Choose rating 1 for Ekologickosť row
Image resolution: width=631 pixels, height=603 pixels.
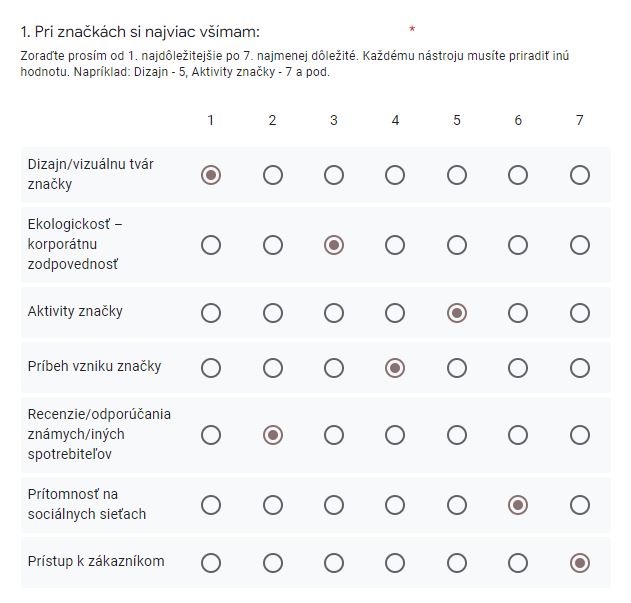pos(210,244)
